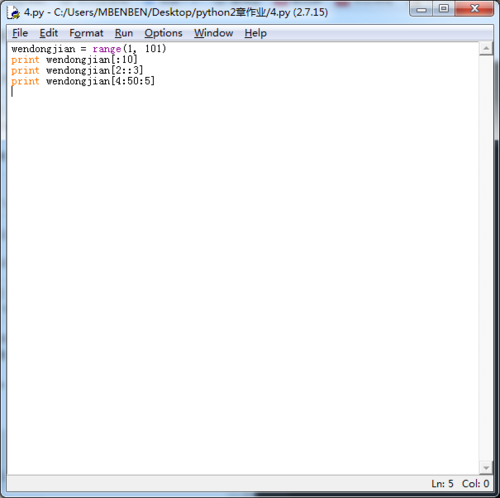The image size is (500, 498).
Task: Open the Help menu
Action: [x=255, y=33]
